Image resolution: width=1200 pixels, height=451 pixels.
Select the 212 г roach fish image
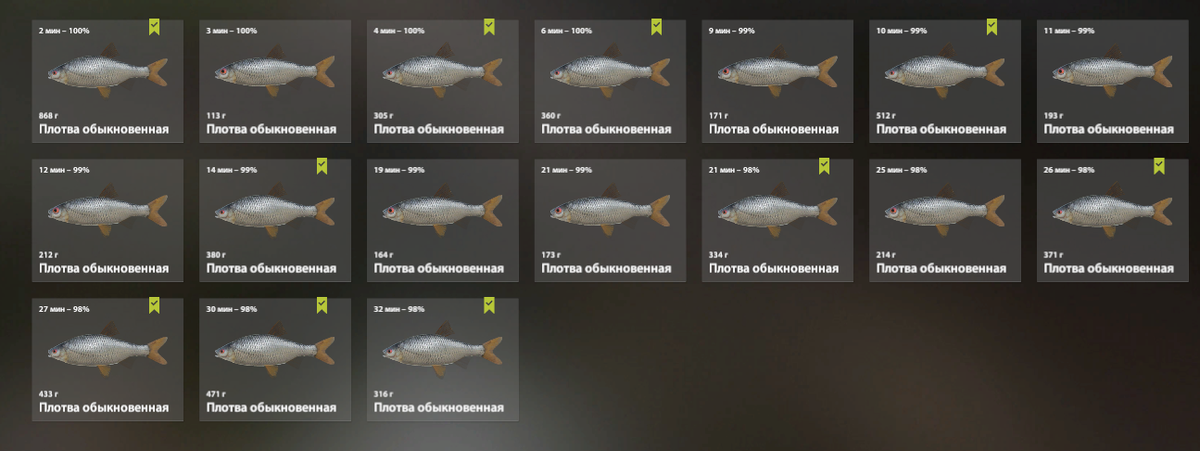[107, 211]
